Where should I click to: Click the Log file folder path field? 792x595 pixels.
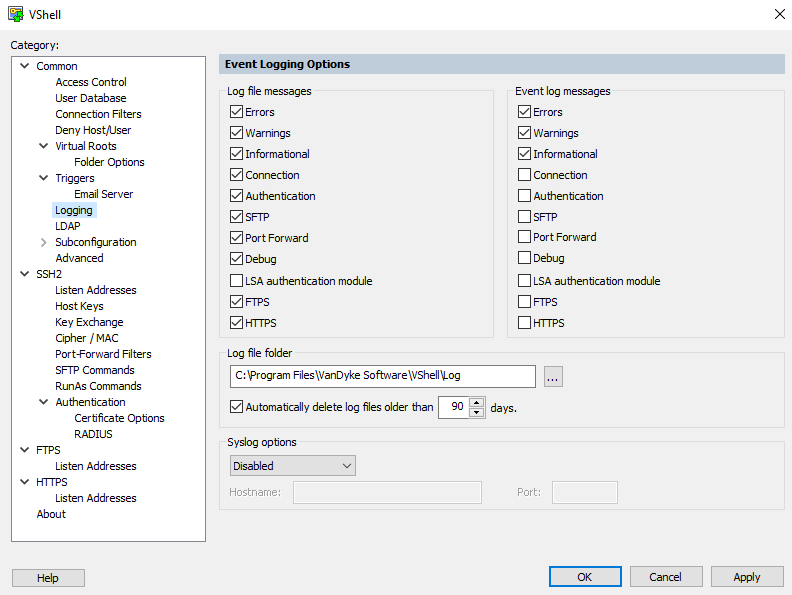tap(382, 376)
